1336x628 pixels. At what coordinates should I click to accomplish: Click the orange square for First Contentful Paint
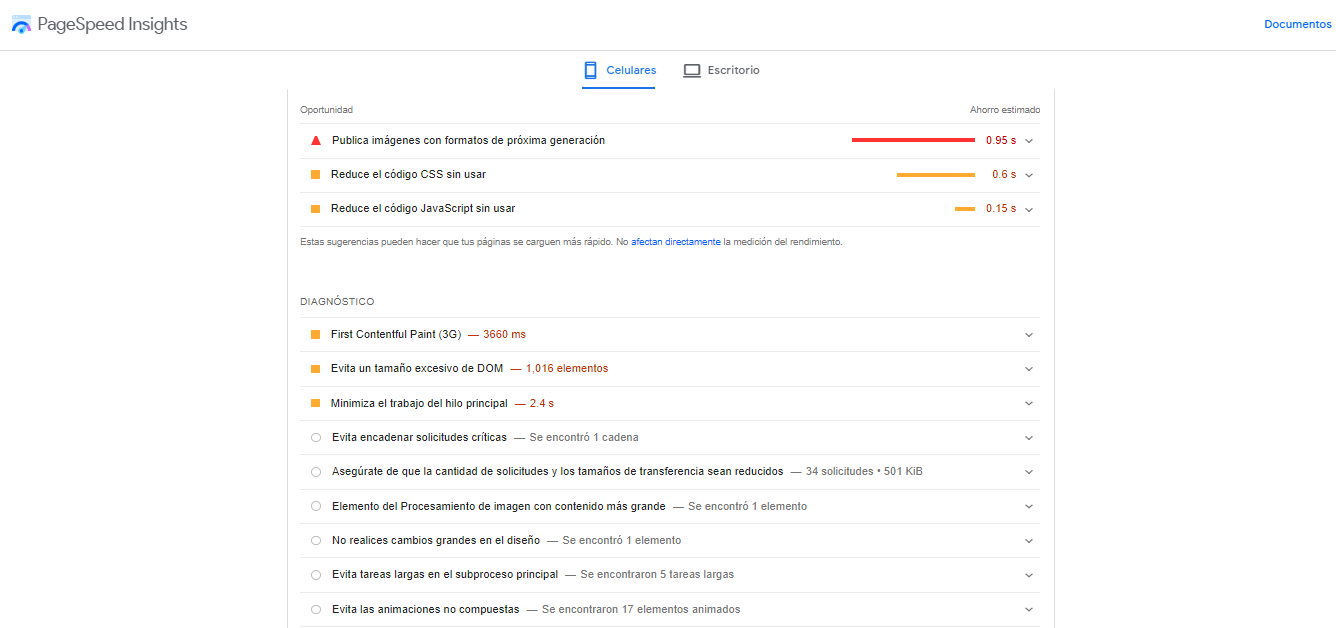click(x=315, y=334)
